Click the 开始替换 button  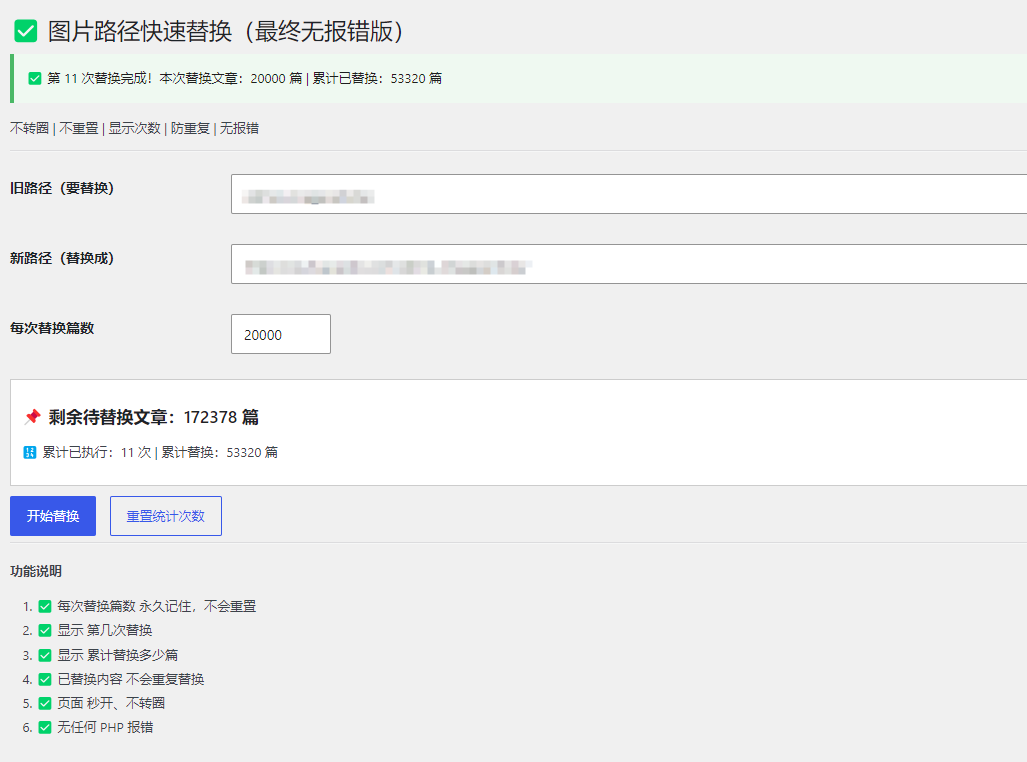point(53,516)
